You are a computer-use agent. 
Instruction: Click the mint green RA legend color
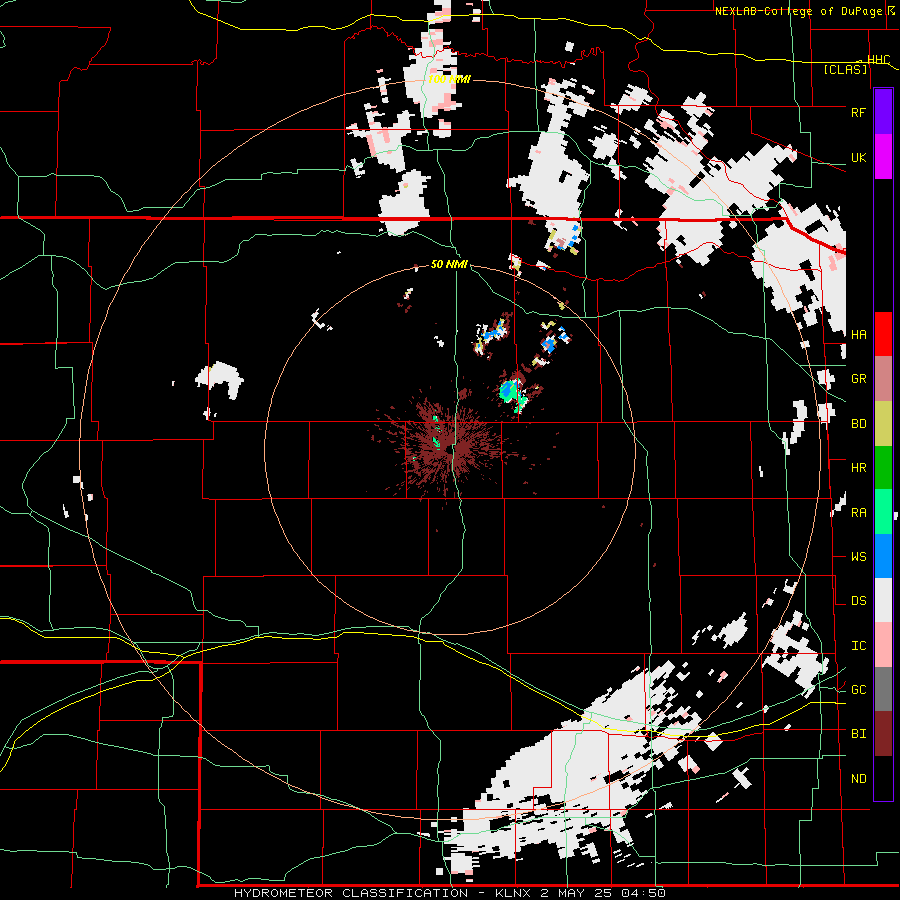[883, 512]
